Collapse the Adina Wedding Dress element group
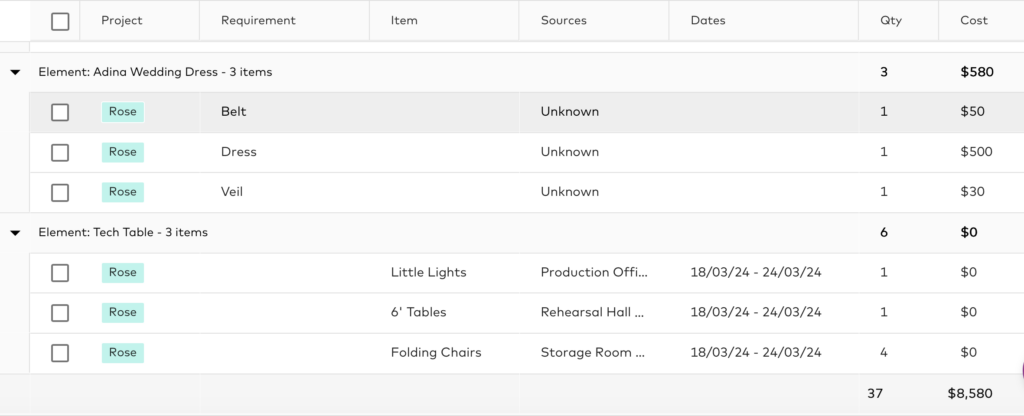The height and width of the screenshot is (416, 1024). tap(15, 72)
